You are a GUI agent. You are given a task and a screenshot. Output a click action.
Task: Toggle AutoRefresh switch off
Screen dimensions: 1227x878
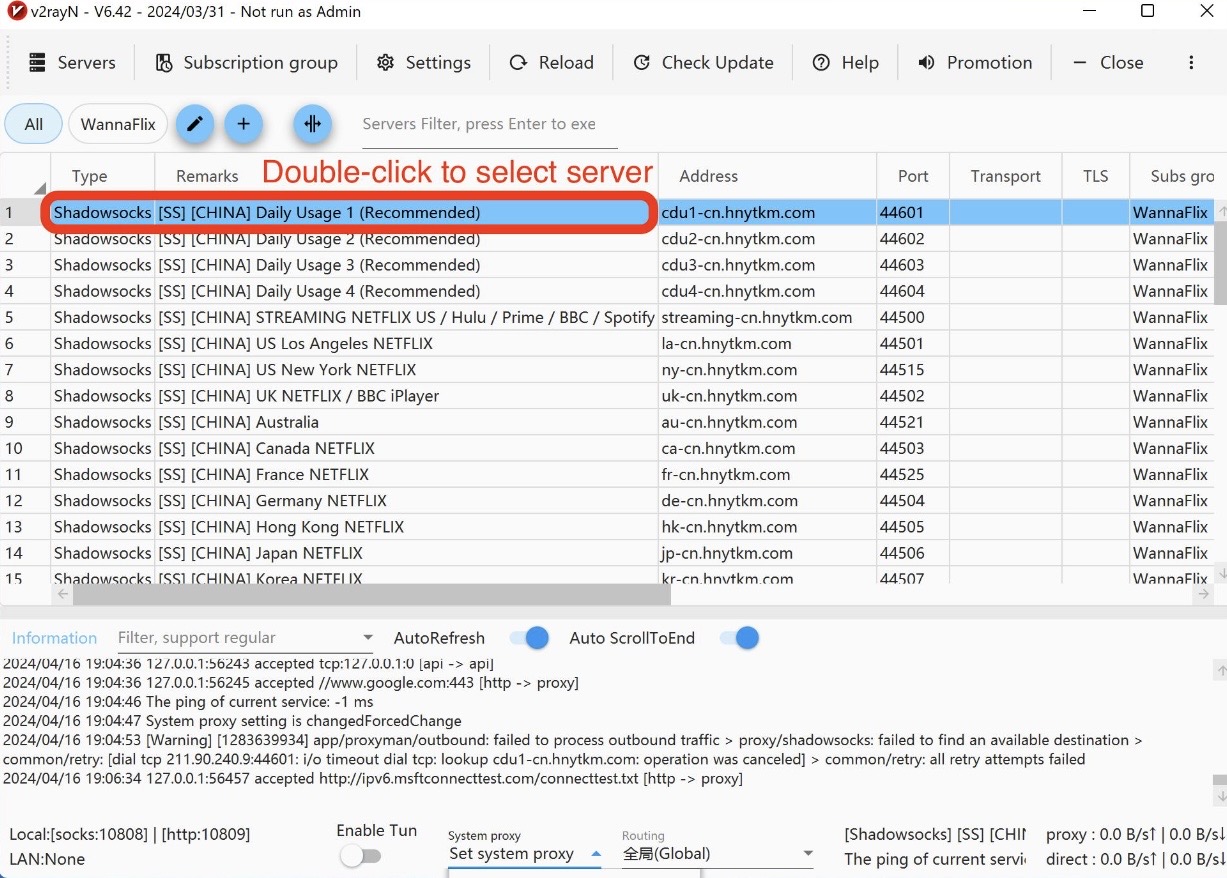point(529,638)
